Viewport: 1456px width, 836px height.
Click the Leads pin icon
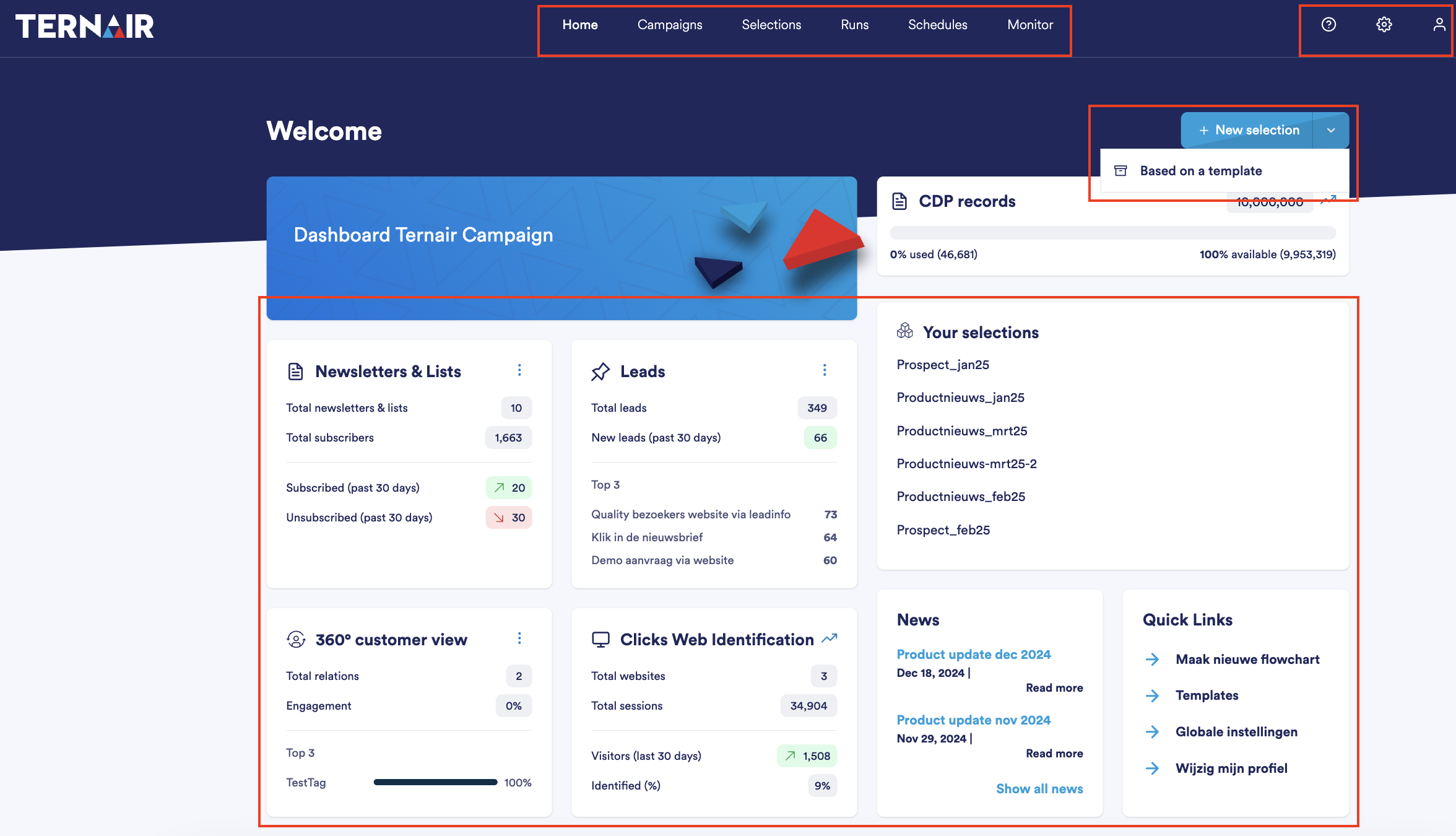coord(600,372)
